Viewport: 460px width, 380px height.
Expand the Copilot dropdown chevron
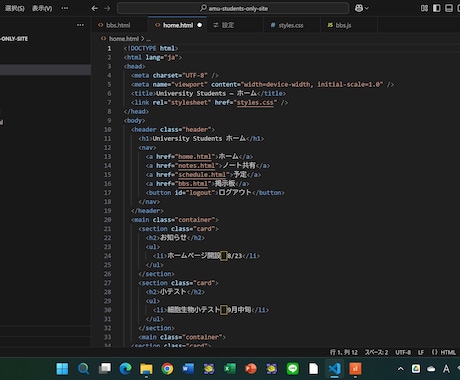(x=367, y=8)
